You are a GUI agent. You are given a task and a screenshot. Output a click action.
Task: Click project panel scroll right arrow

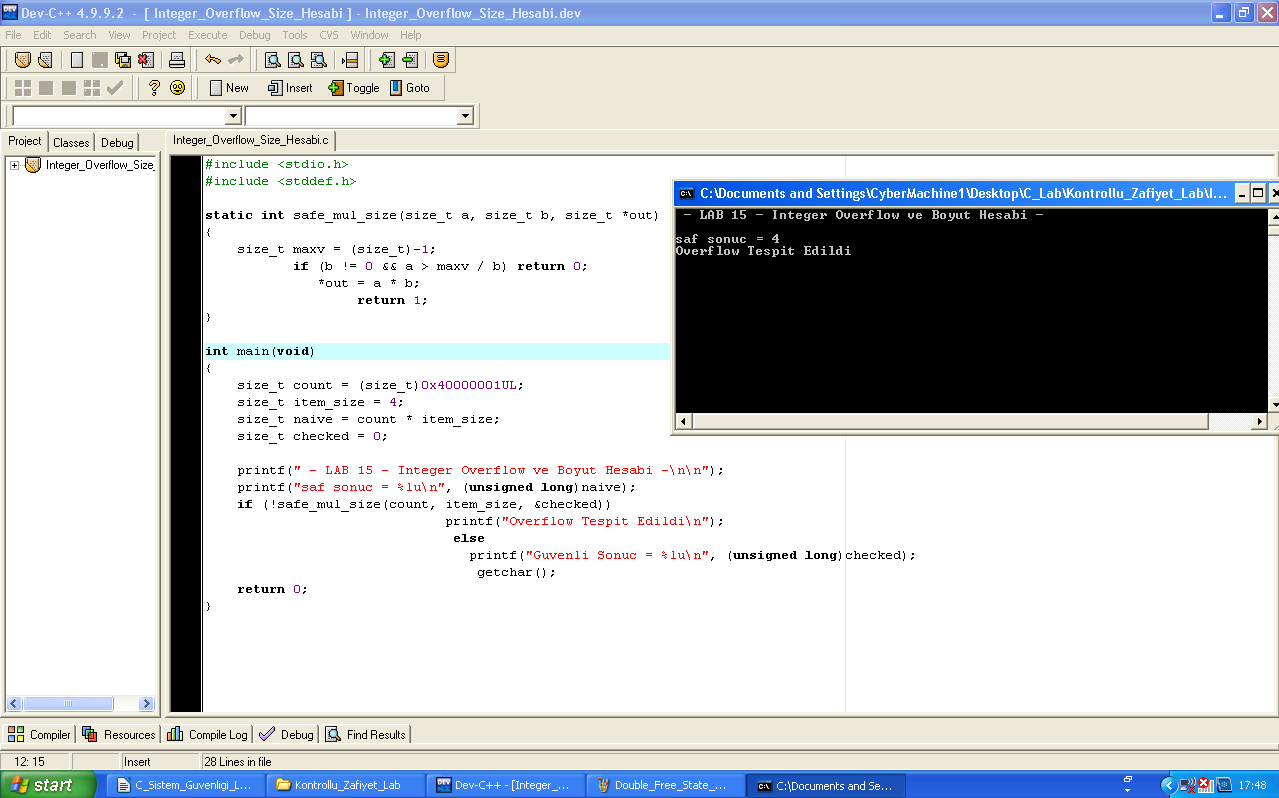click(x=146, y=703)
